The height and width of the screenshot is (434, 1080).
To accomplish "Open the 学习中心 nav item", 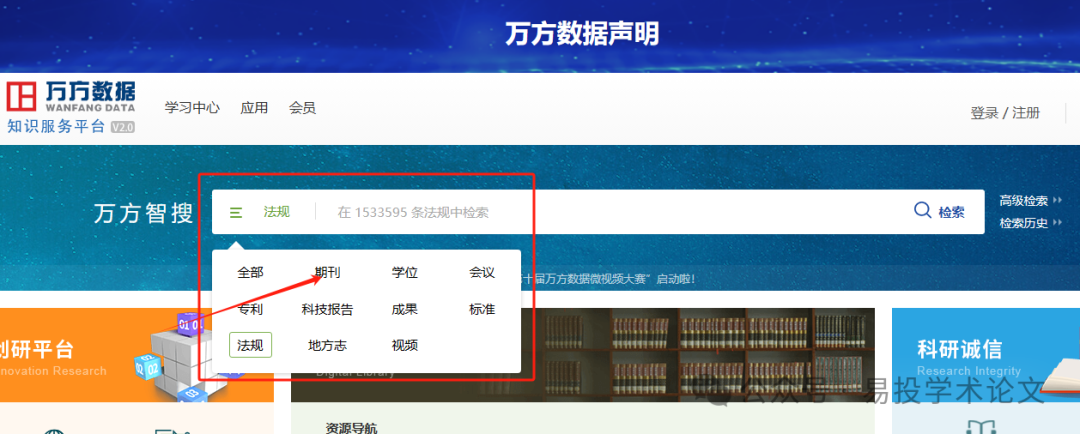I will (x=192, y=108).
